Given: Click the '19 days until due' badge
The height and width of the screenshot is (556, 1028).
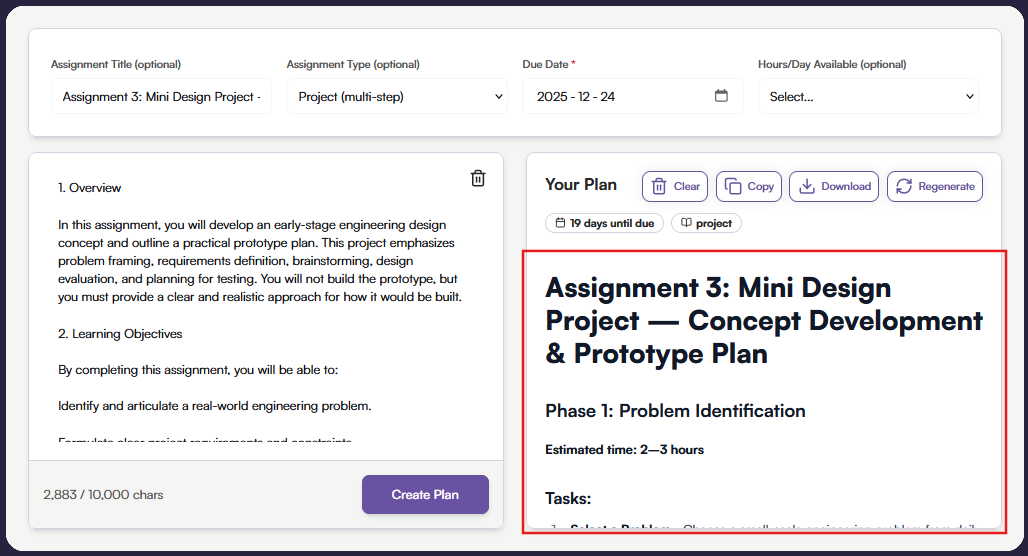Looking at the screenshot, I should [x=604, y=223].
